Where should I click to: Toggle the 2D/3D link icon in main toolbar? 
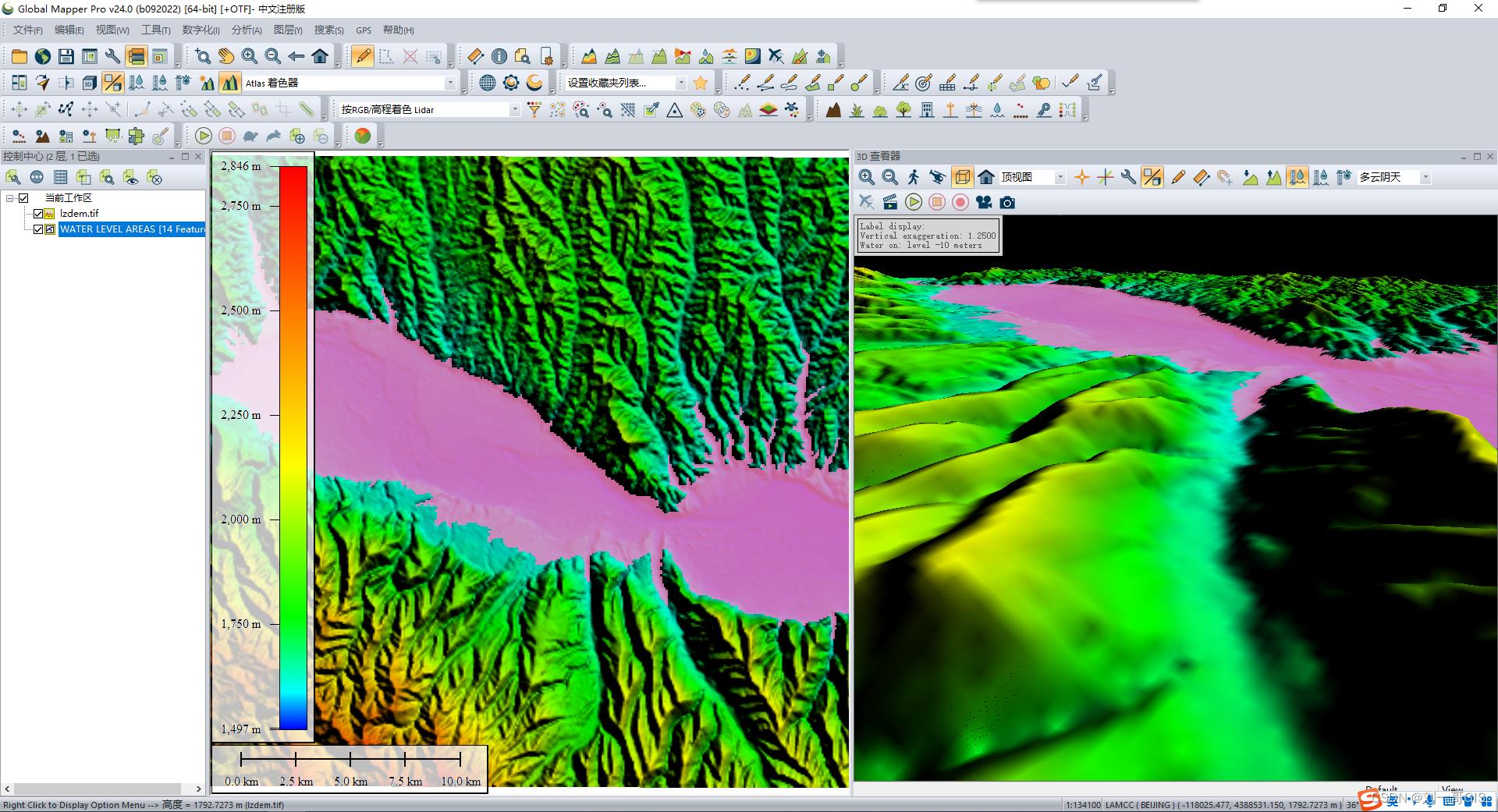tap(113, 83)
